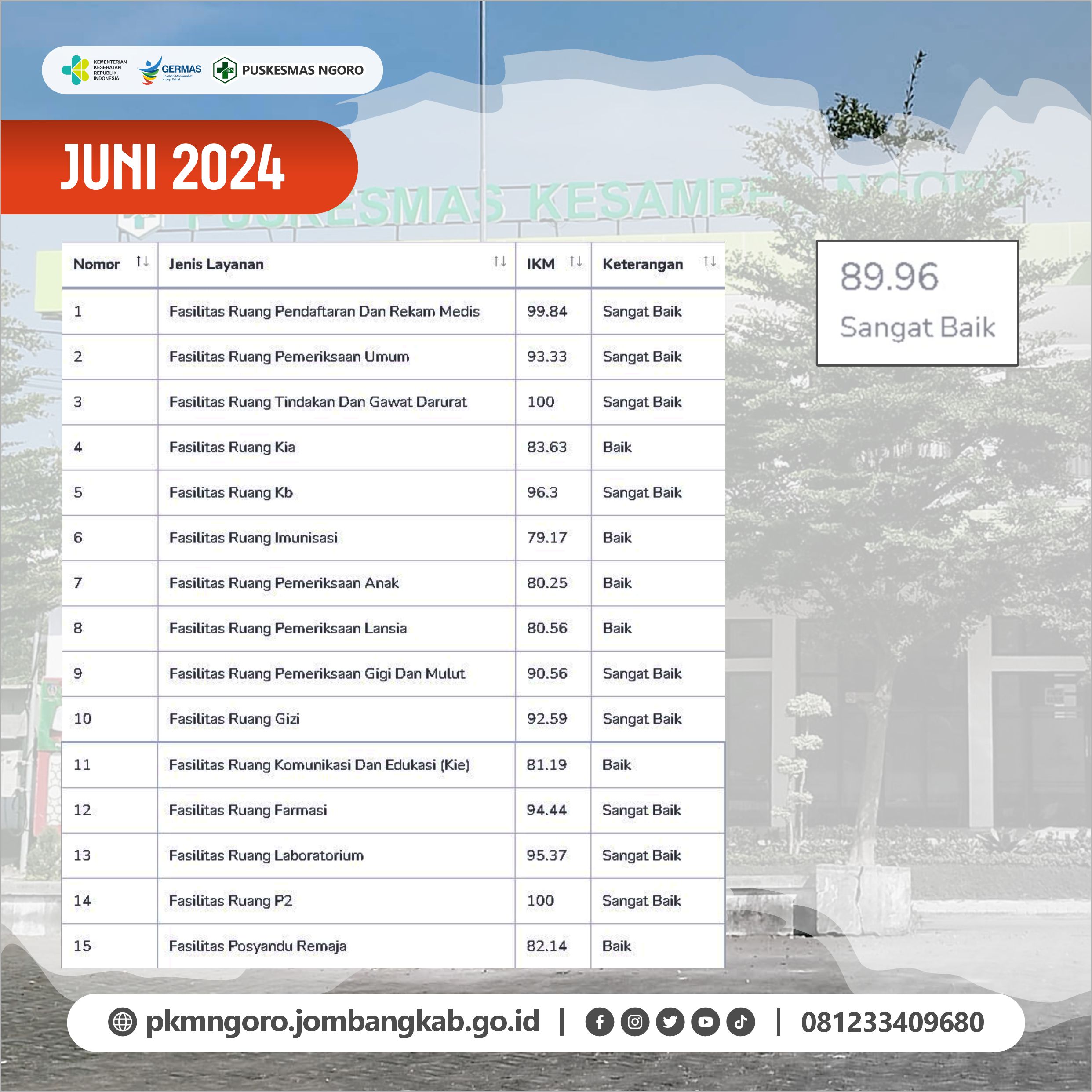Click Baik status for Ruang Imunisasi
The height and width of the screenshot is (1092, 1092).
[617, 538]
